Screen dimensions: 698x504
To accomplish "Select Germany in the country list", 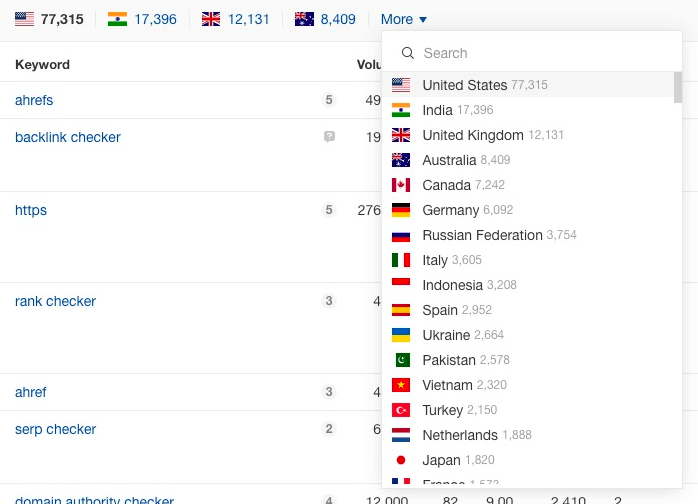I will (528, 209).
